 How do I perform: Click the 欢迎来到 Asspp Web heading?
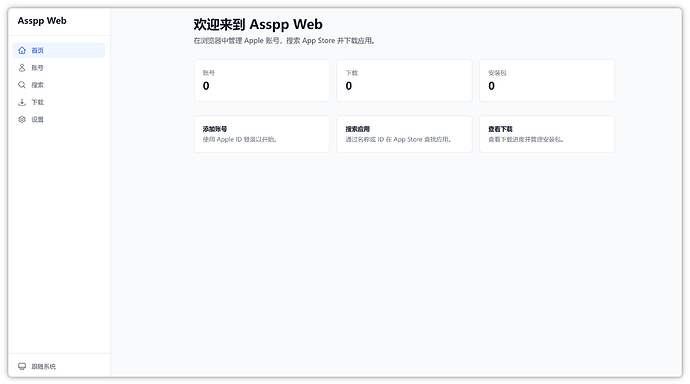coord(258,24)
